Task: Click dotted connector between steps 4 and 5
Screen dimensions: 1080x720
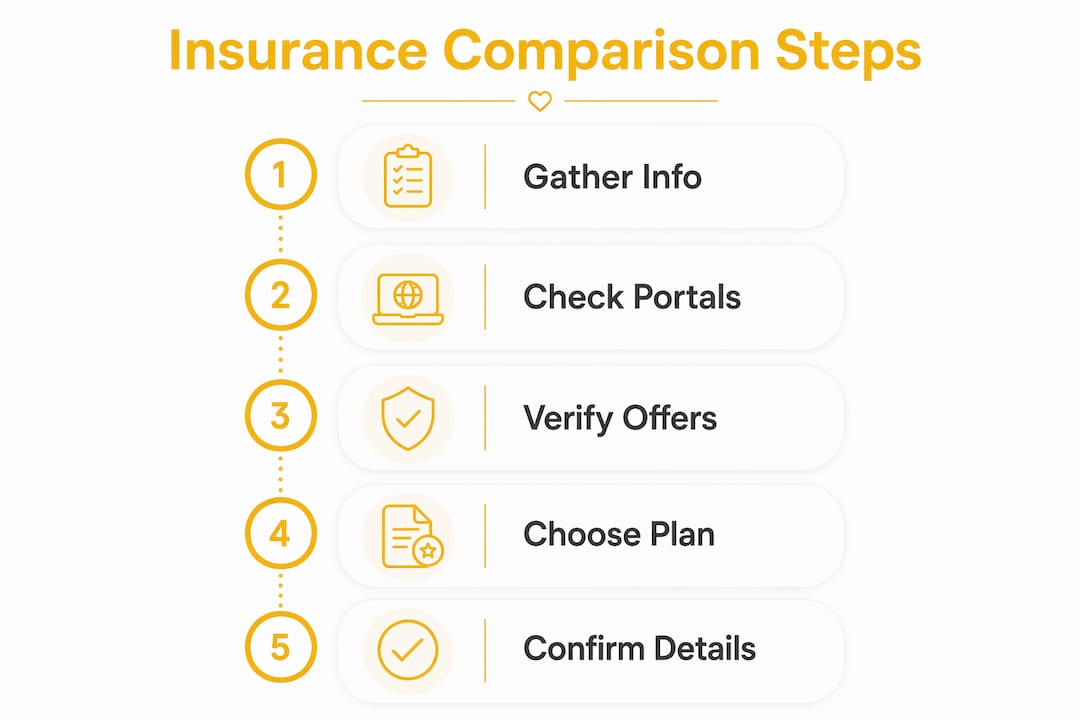Action: pyautogui.click(x=280, y=590)
